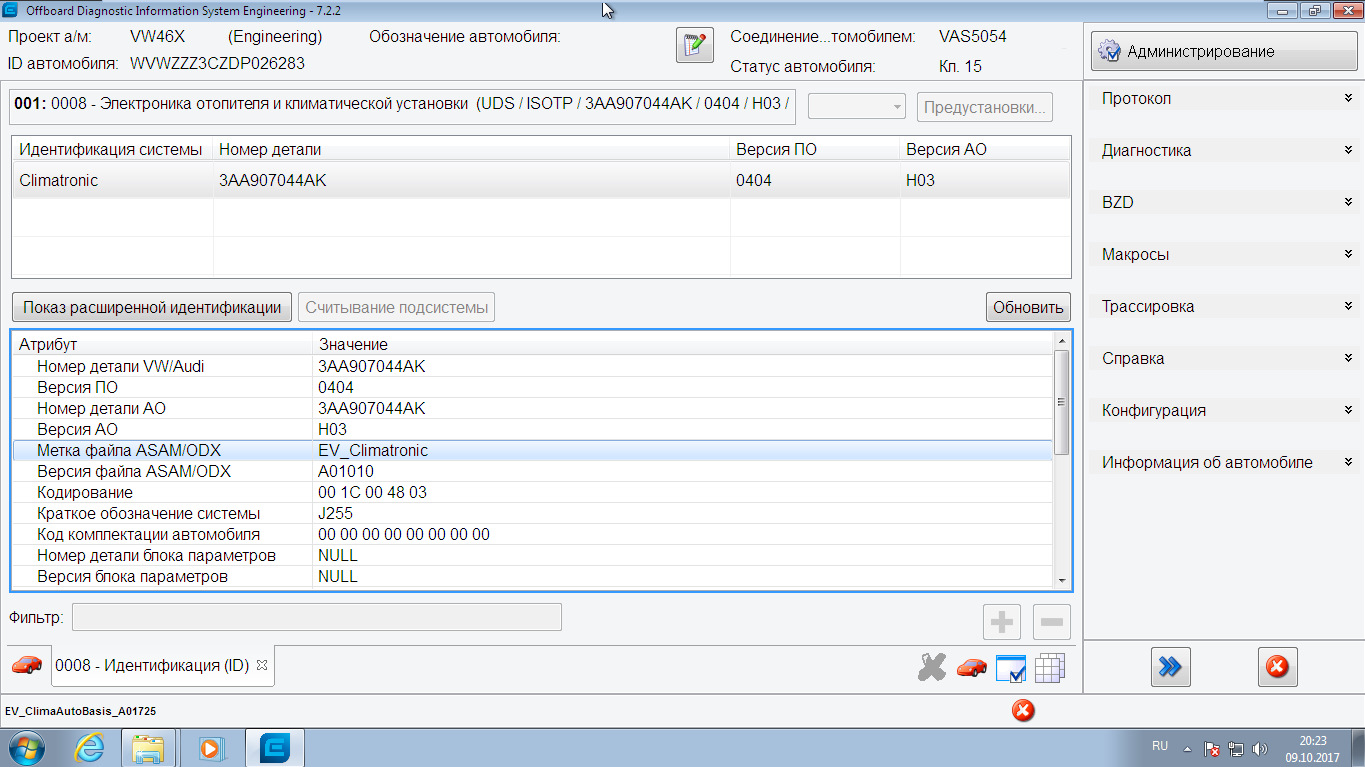Click the network tray icon
Image resolution: width=1365 pixels, height=767 pixels.
[x=1236, y=748]
